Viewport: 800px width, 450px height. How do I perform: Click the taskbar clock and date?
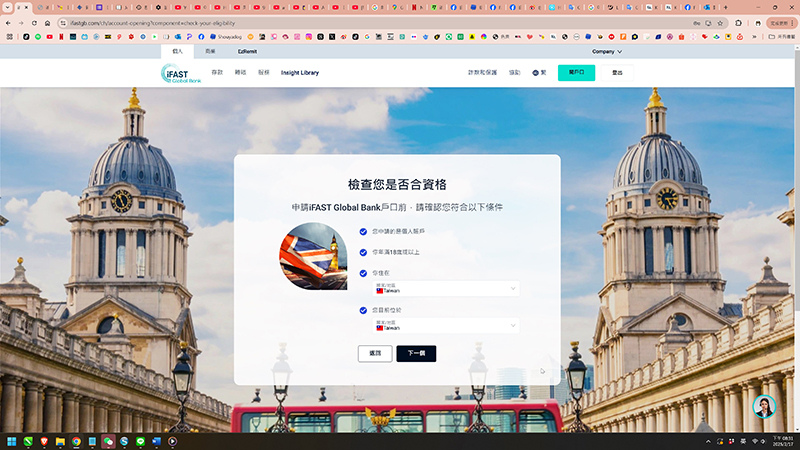click(x=783, y=441)
